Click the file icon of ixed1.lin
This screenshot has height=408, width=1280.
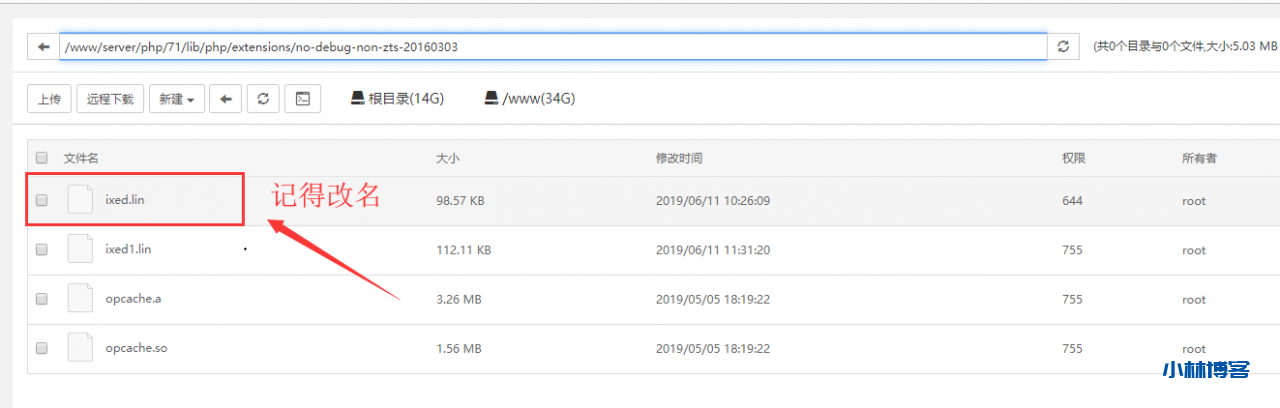coord(80,250)
